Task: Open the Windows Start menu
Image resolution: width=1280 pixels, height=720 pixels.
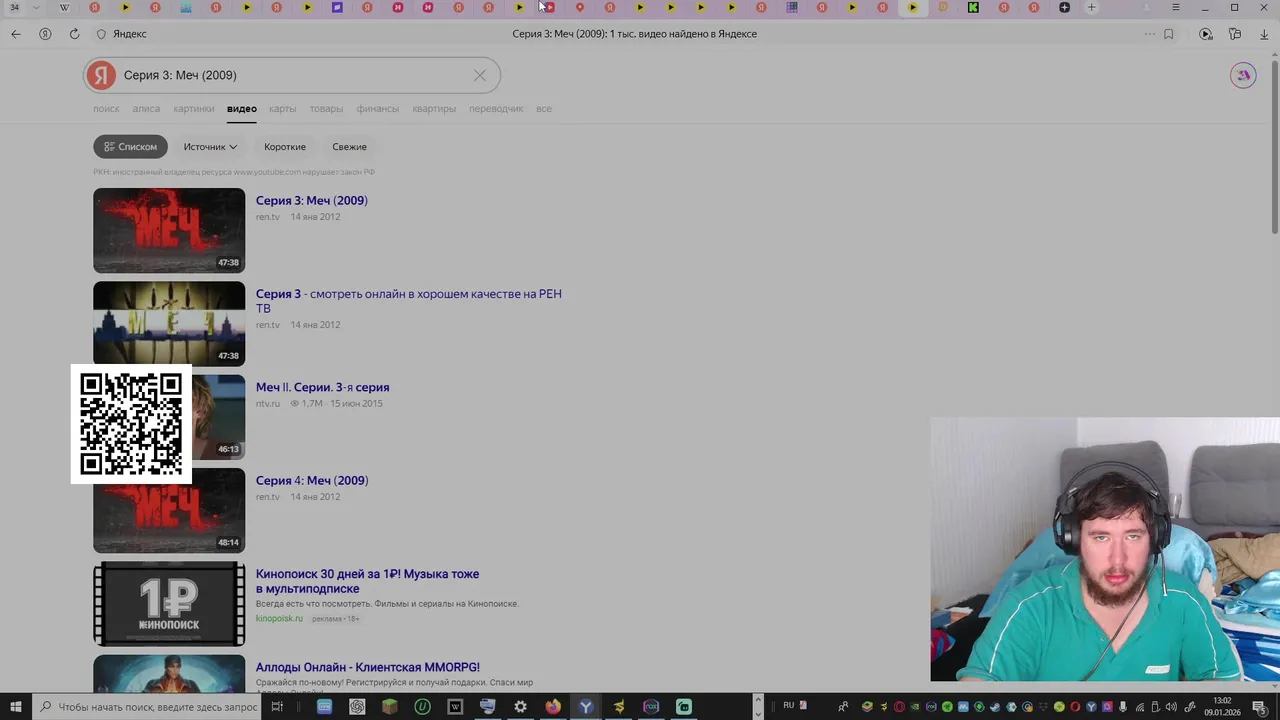Action: pos(15,707)
